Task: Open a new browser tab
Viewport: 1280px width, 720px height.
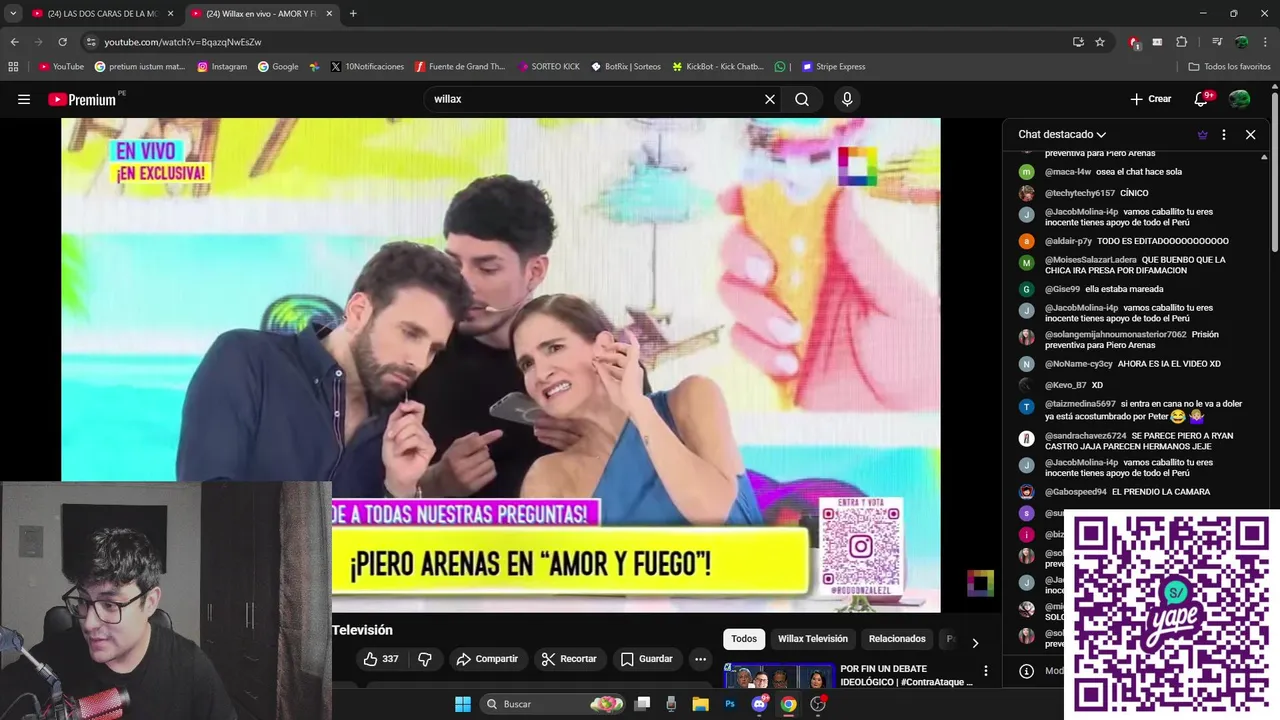Action: [353, 13]
